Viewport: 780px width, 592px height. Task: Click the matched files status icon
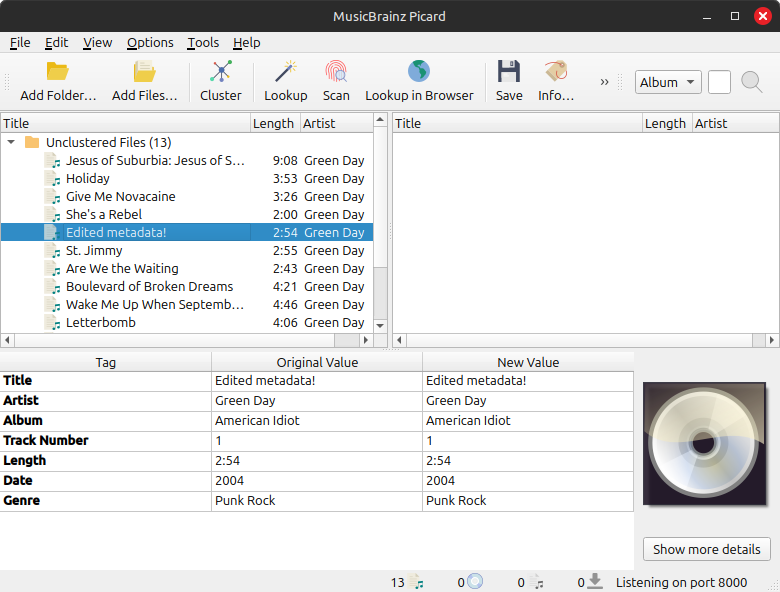(x=536, y=582)
